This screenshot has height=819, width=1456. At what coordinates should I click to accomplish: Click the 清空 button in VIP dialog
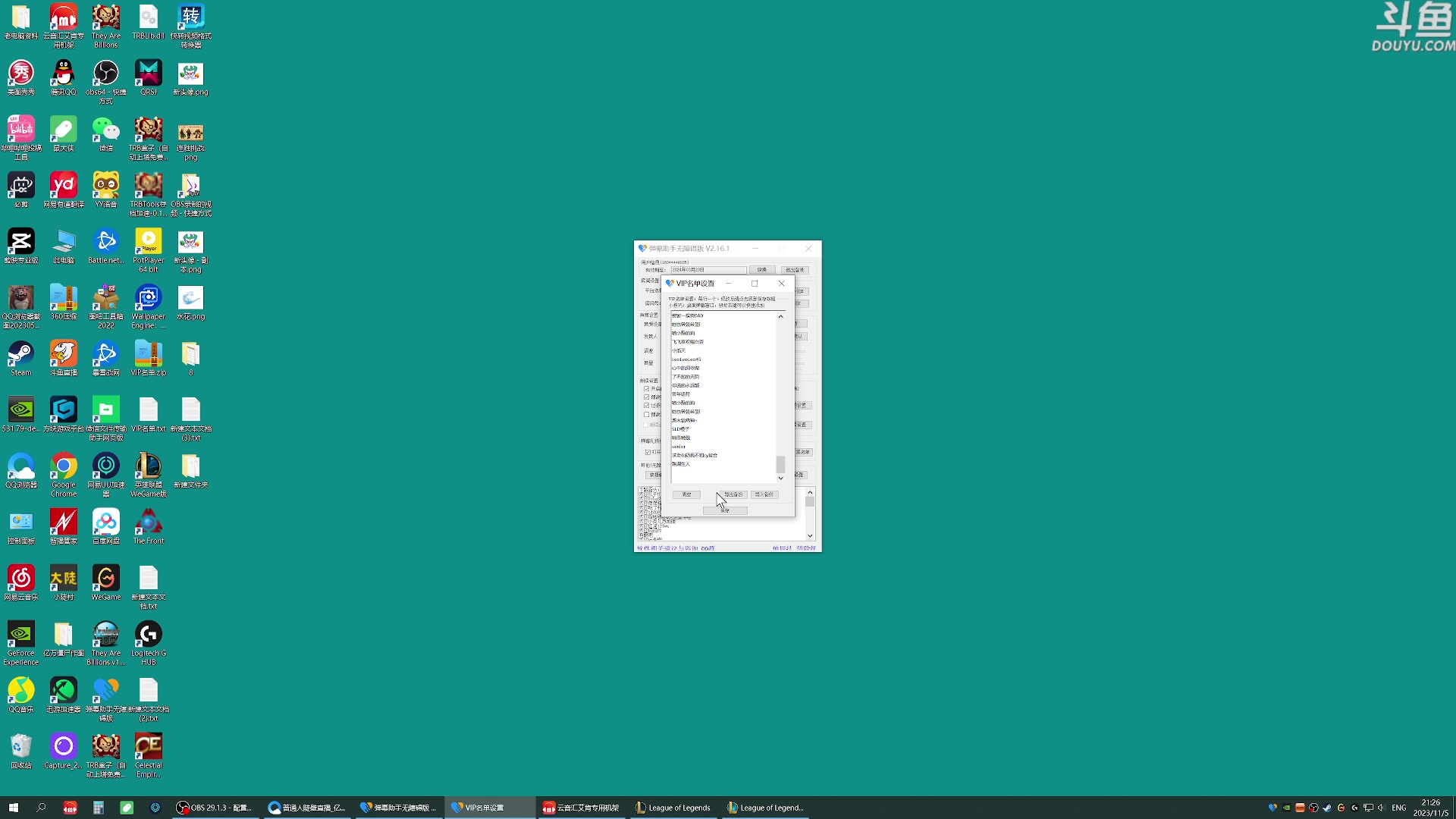click(x=686, y=494)
